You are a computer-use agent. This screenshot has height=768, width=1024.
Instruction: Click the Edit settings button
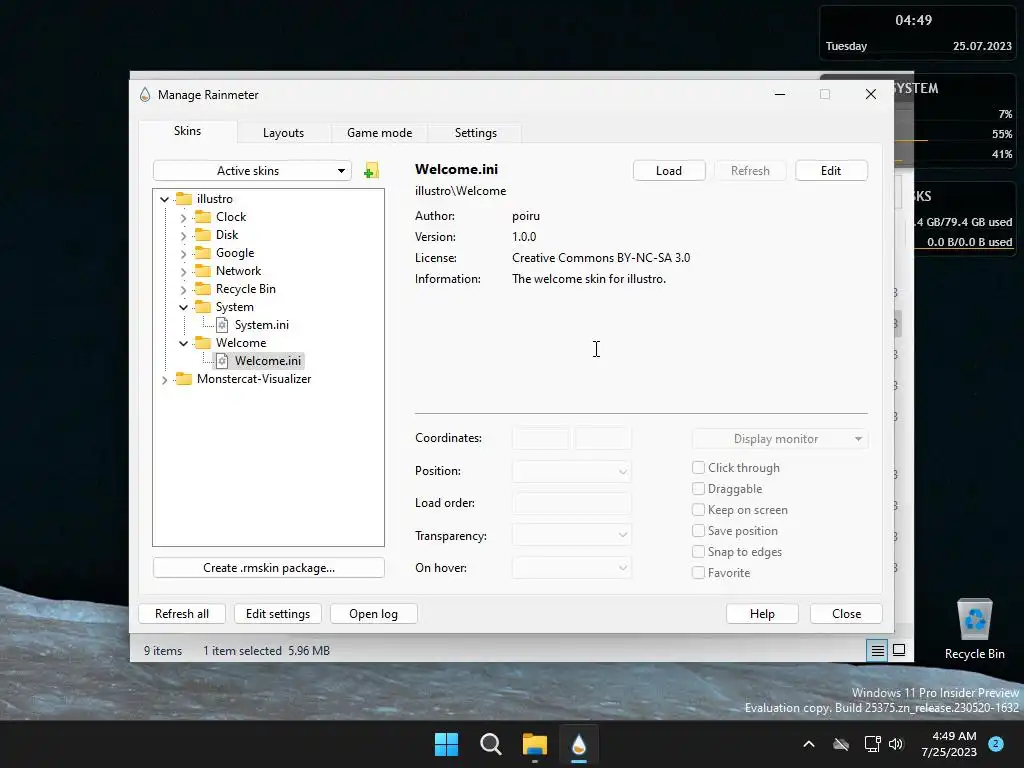[x=278, y=614]
